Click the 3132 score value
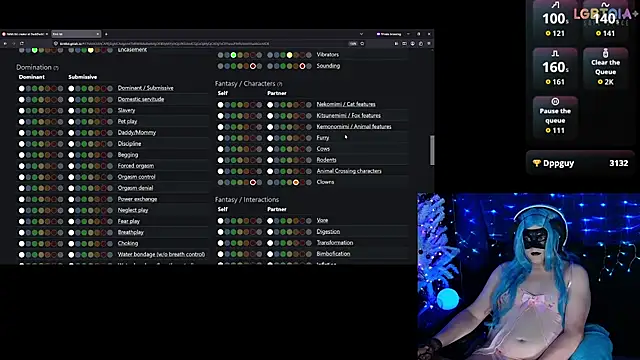 (618, 163)
